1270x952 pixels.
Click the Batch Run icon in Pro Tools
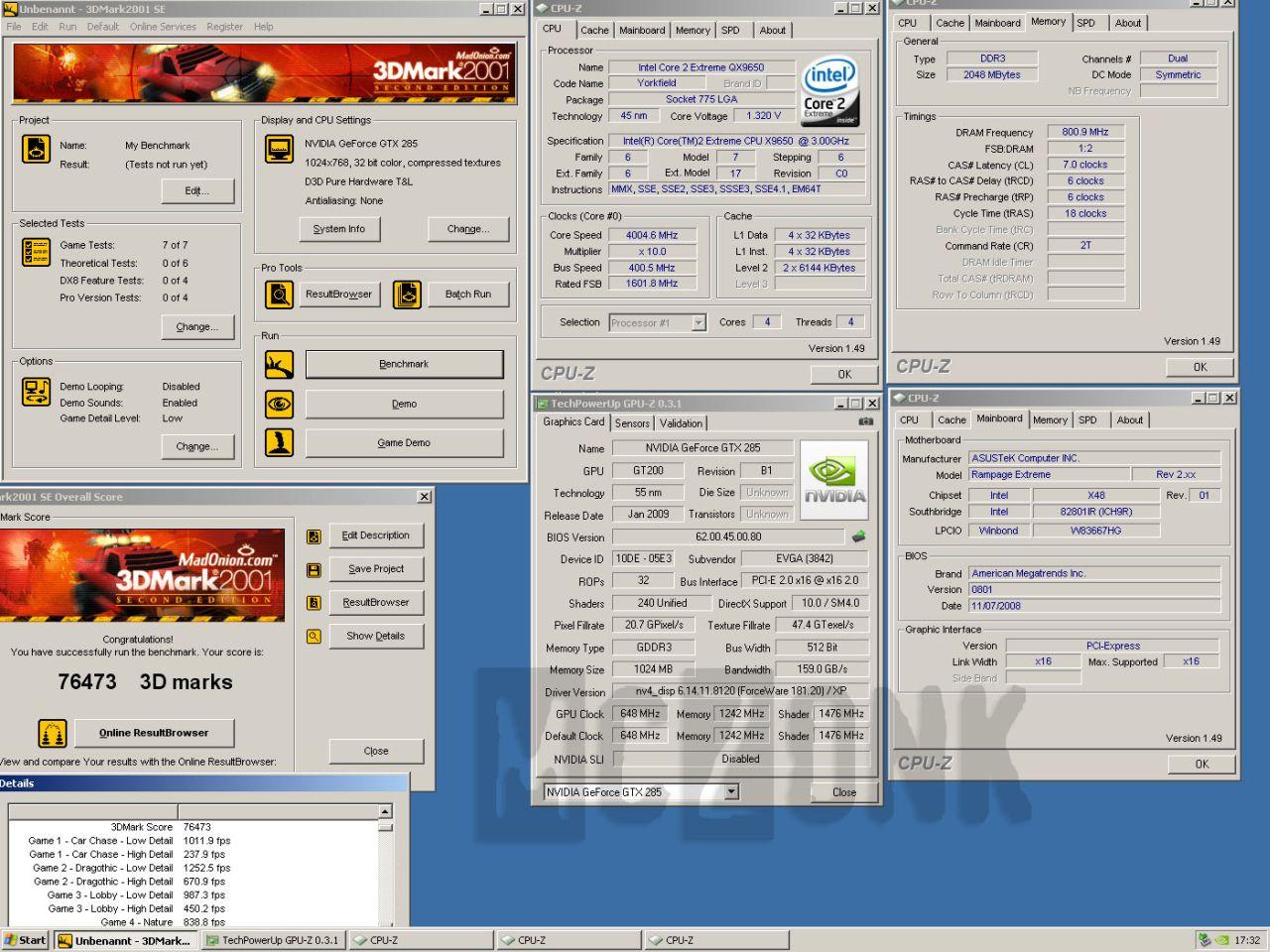(407, 295)
